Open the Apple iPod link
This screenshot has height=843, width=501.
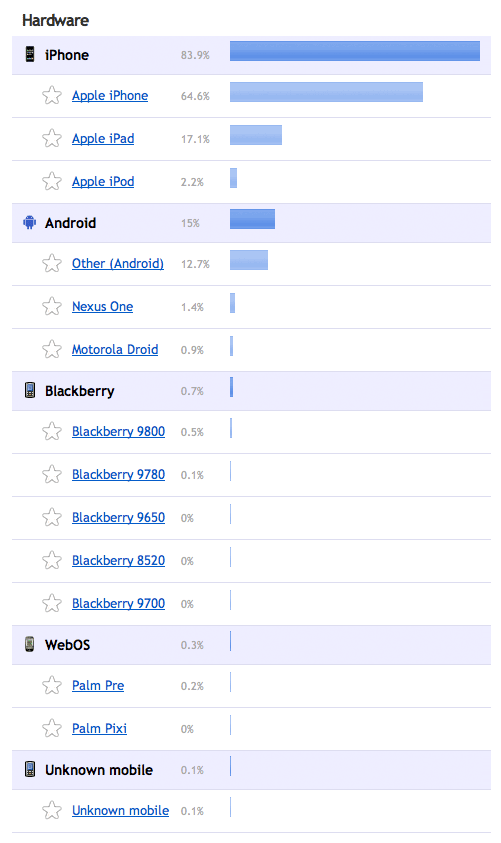[x=103, y=182]
